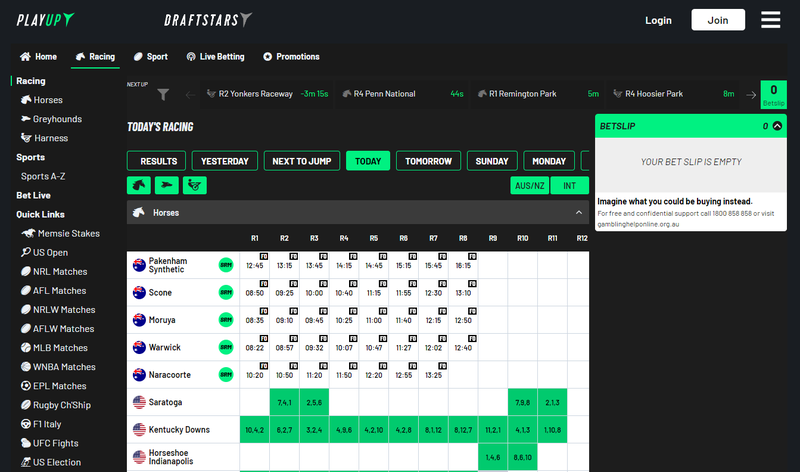Screen dimensions: 800x472
Task: Open Kentucky Downs R1 result 10,4,2
Action: coord(255,430)
